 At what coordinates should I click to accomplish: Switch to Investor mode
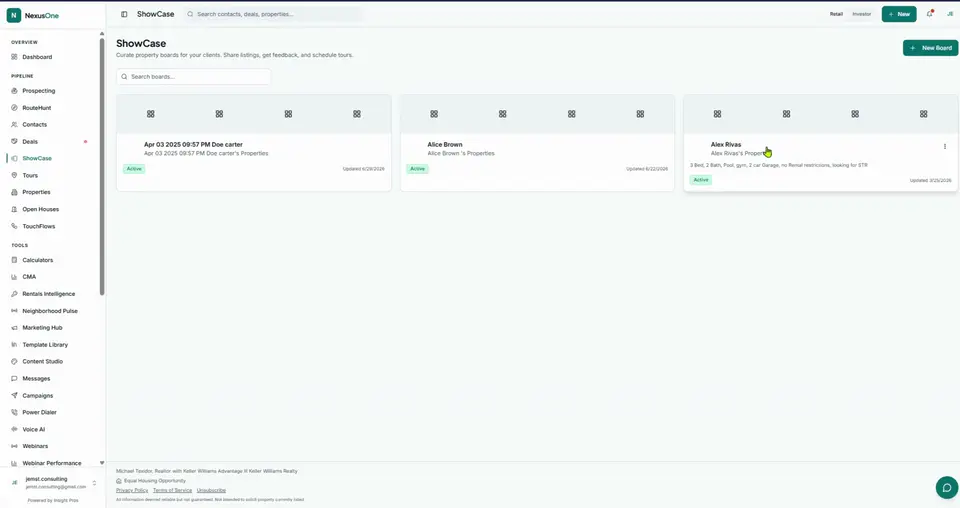coord(861,14)
